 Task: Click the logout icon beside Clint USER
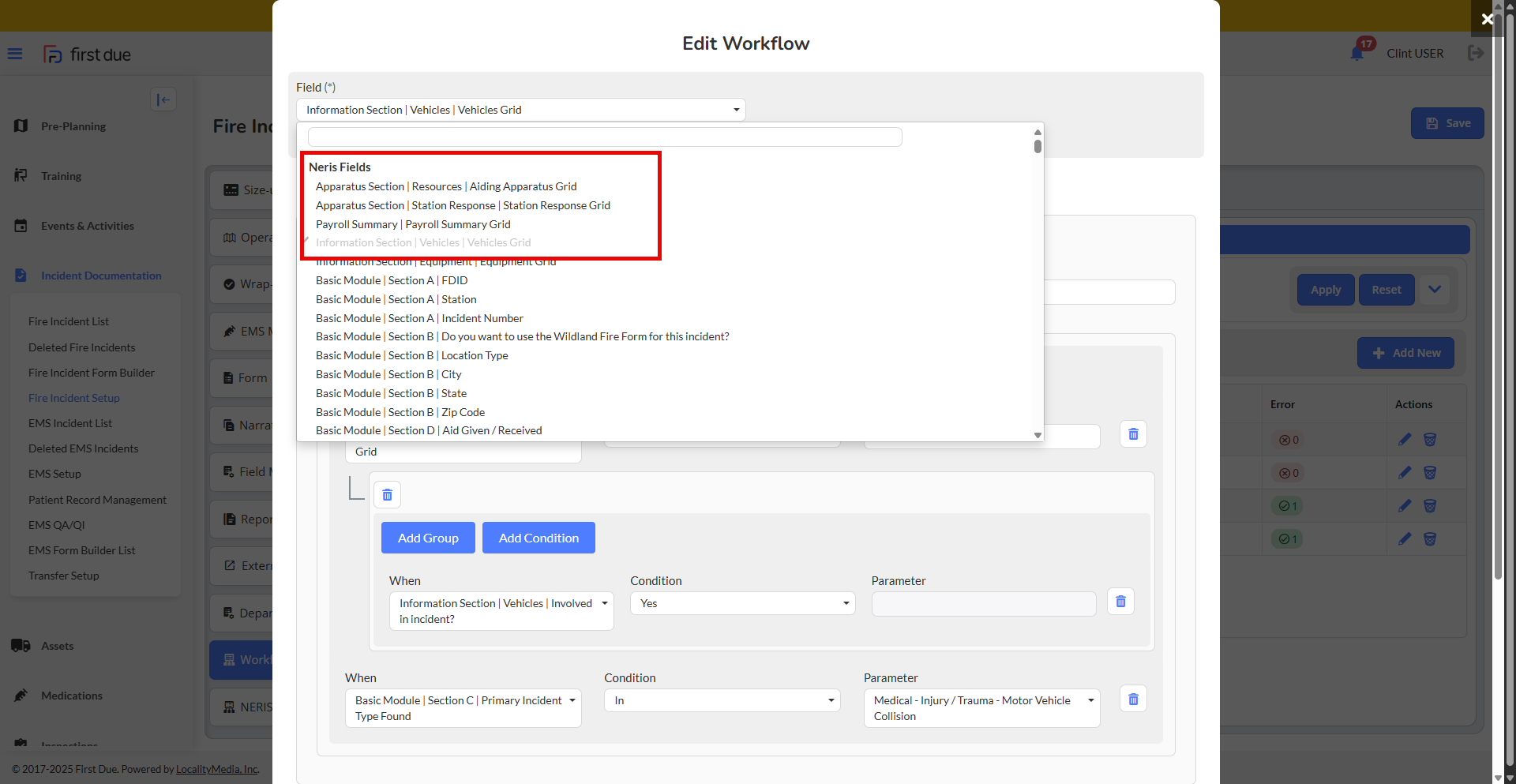(x=1475, y=53)
